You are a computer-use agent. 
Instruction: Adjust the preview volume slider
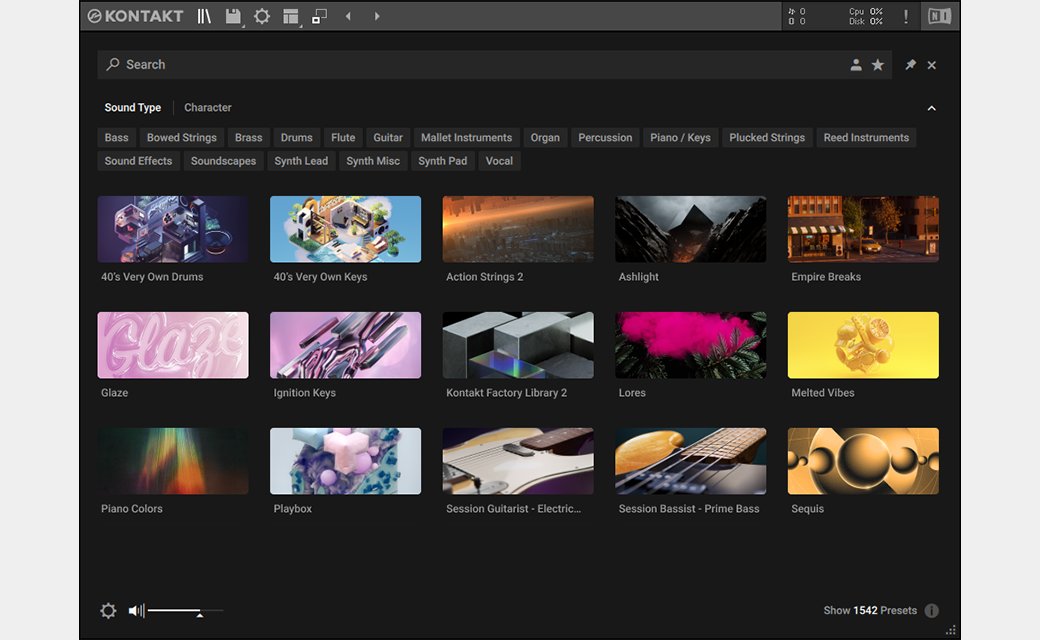tap(185, 611)
